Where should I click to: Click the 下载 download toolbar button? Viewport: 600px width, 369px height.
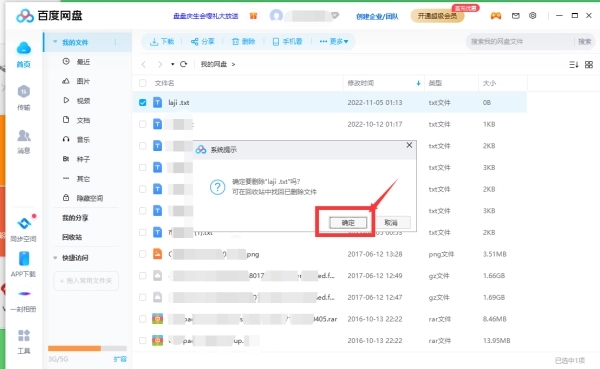point(162,41)
